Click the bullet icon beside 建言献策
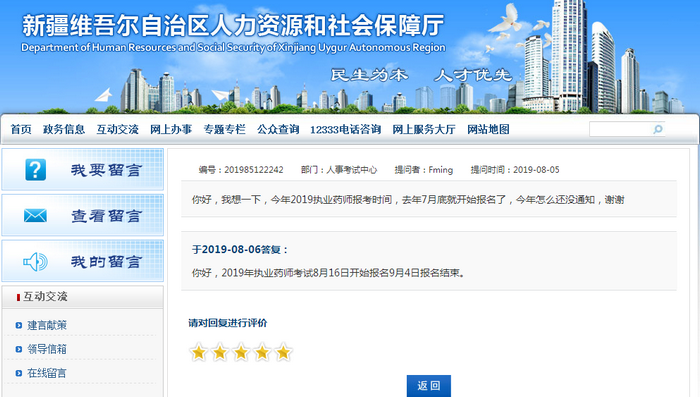Image resolution: width=700 pixels, height=397 pixels. [x=19, y=325]
